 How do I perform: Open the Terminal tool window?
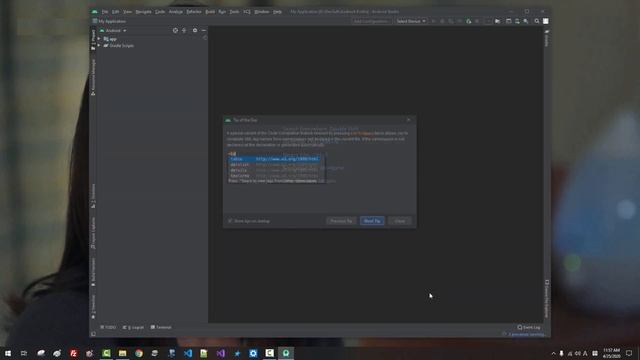(161, 327)
